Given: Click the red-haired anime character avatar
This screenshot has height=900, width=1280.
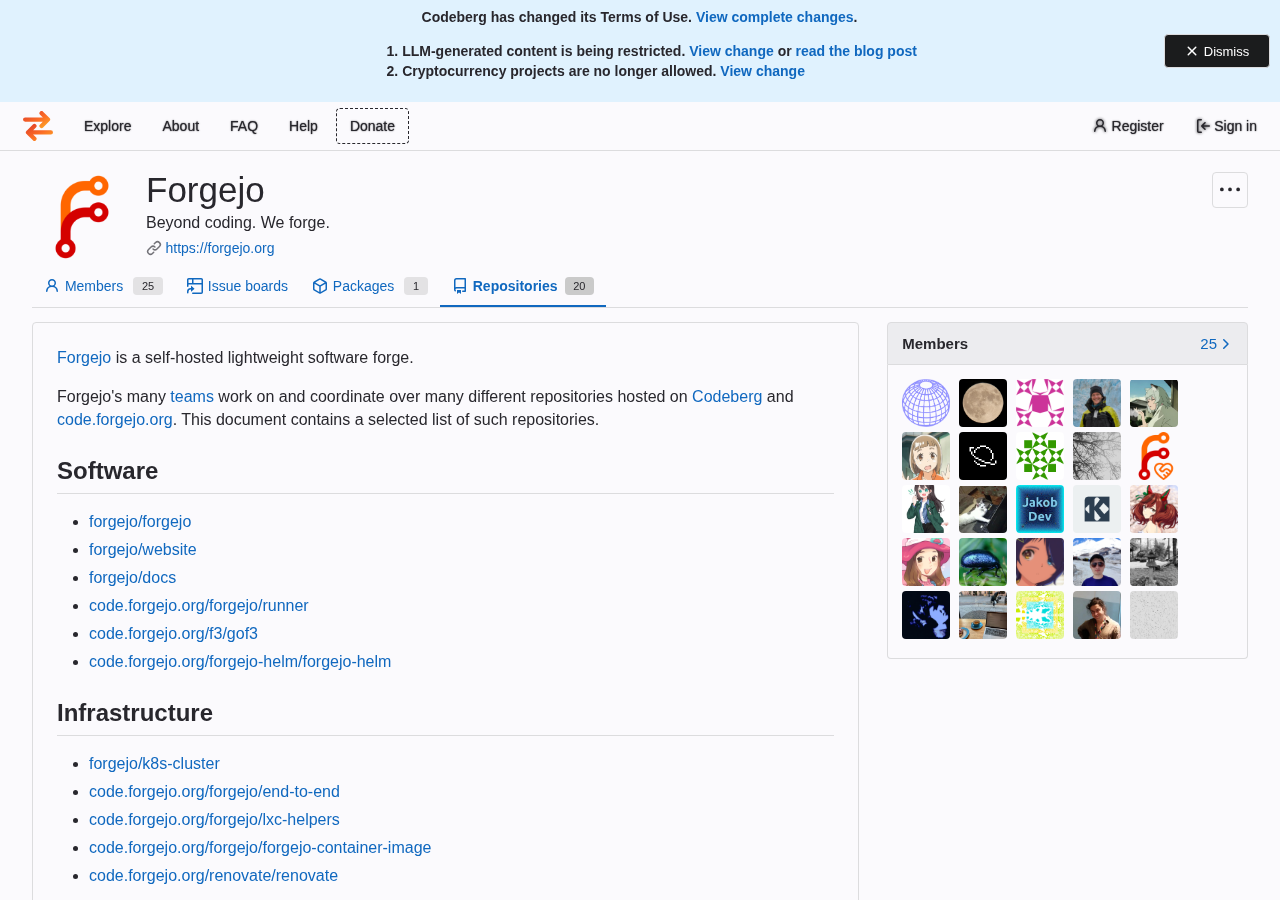Looking at the screenshot, I should click(1154, 509).
